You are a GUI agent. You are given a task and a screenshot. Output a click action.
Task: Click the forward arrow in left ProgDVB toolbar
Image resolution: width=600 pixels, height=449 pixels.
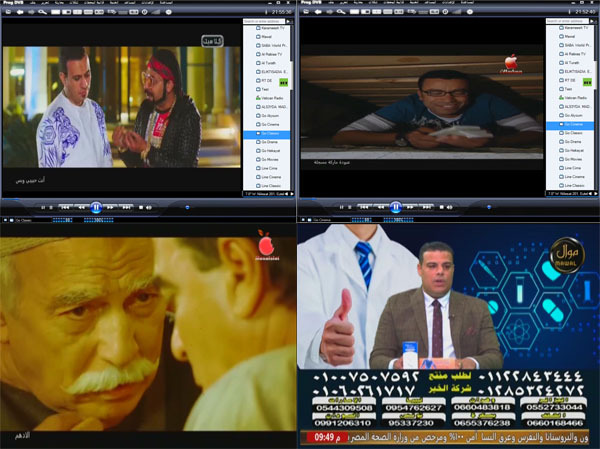point(31,12)
